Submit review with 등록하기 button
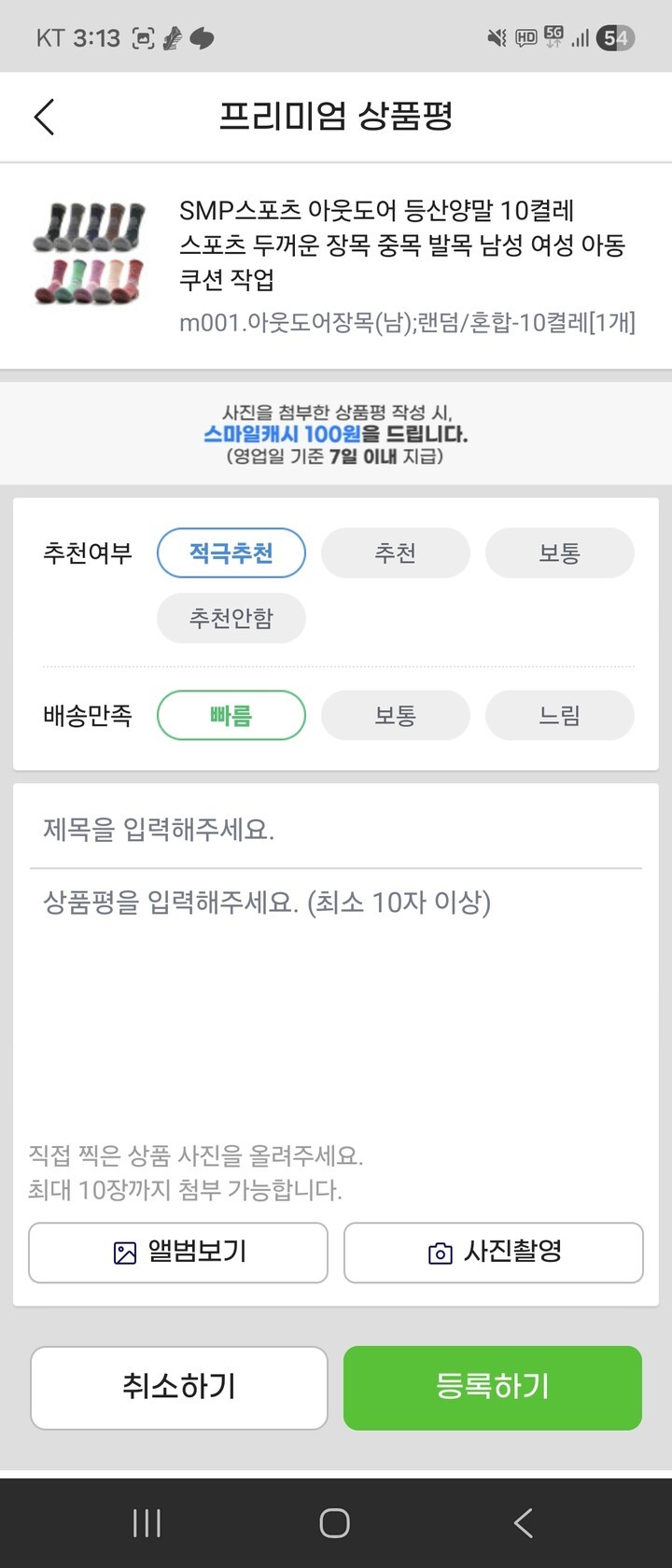Viewport: 672px width, 1568px height. pos(493,1387)
